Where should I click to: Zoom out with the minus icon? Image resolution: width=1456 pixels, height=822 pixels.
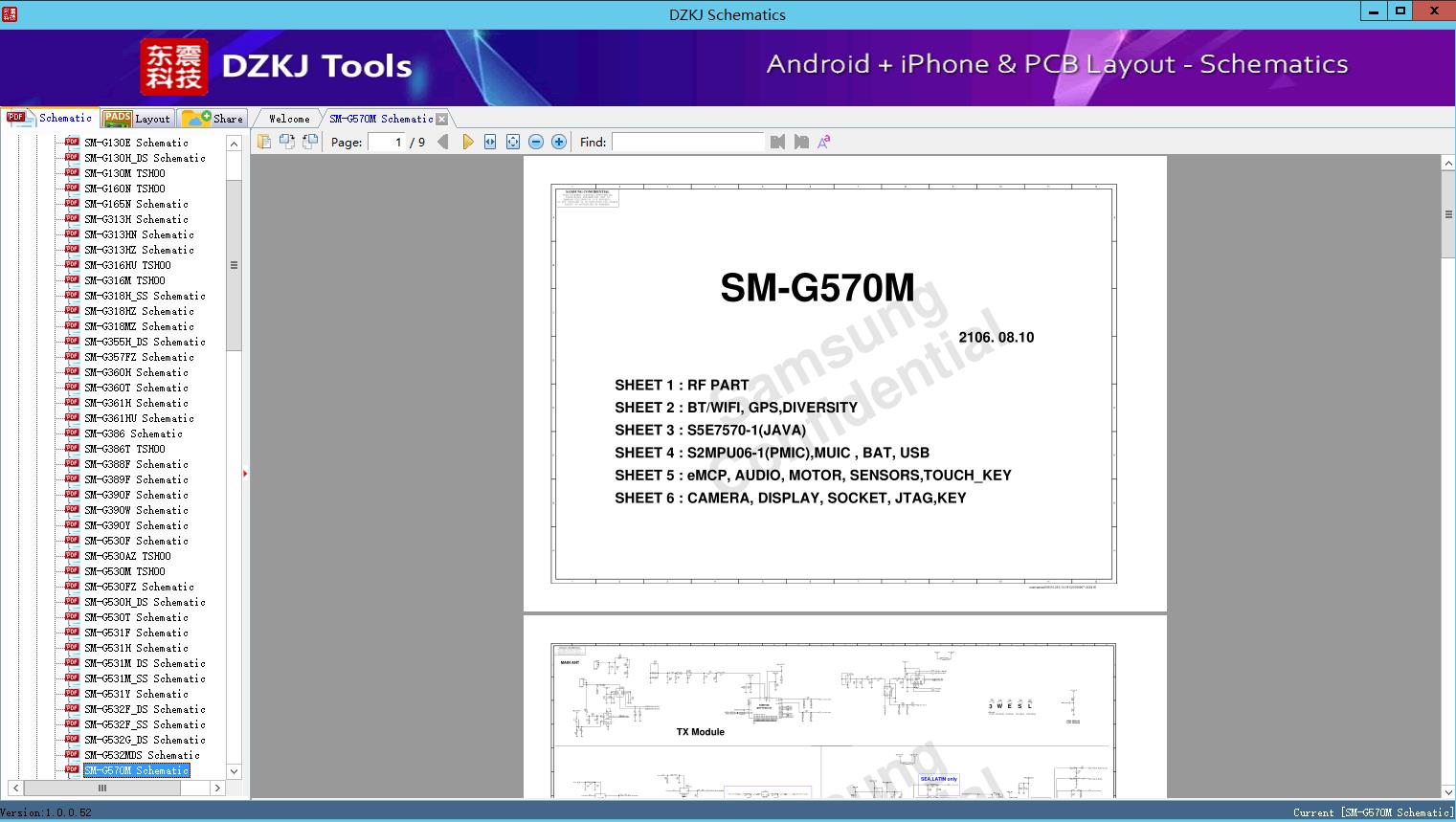coord(536,142)
